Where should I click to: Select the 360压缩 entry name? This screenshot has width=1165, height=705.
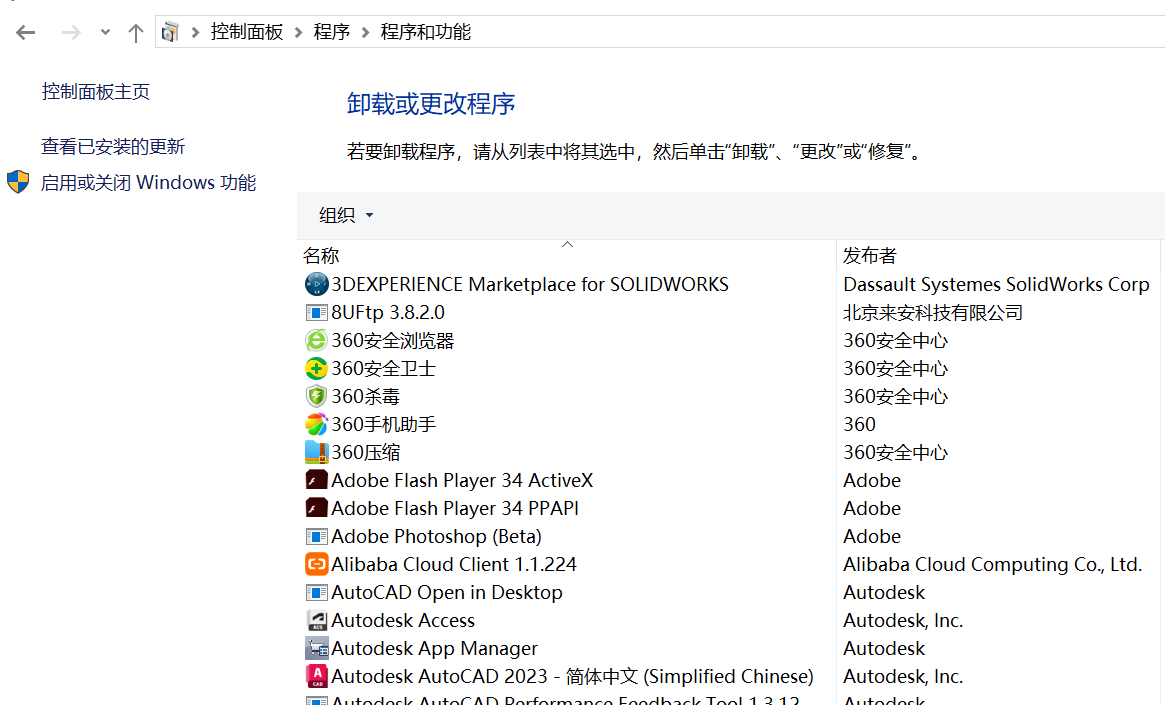tap(366, 452)
